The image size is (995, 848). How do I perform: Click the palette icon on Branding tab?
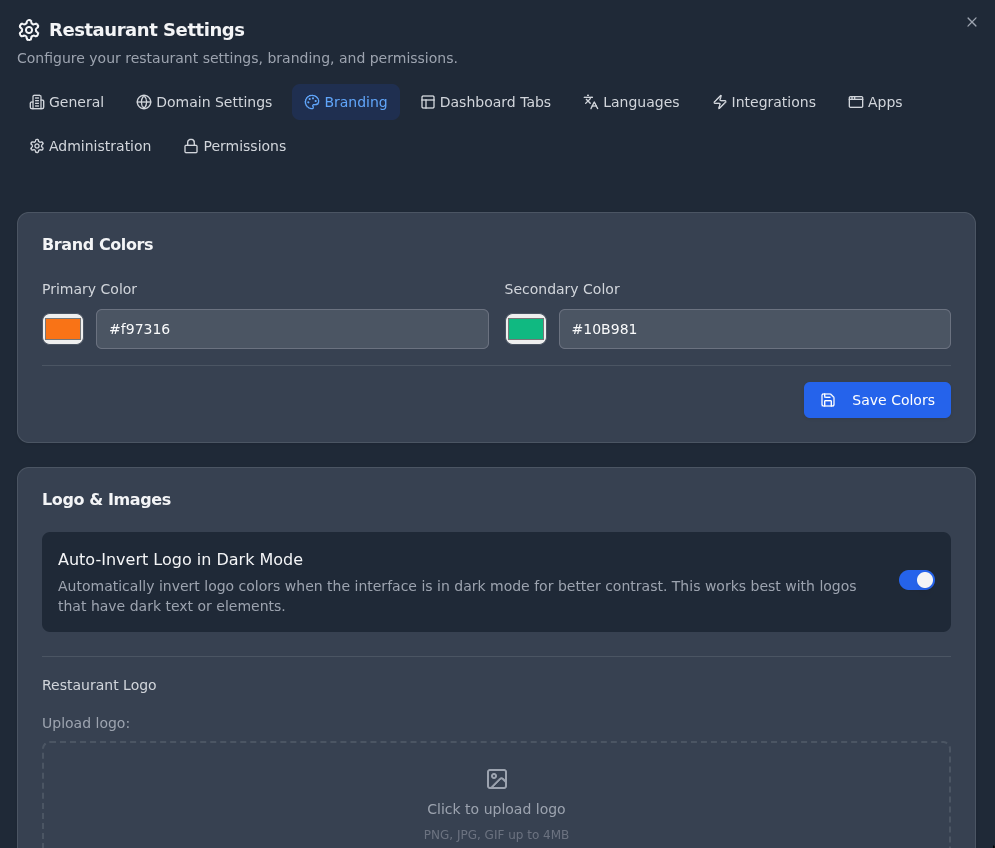coord(312,102)
